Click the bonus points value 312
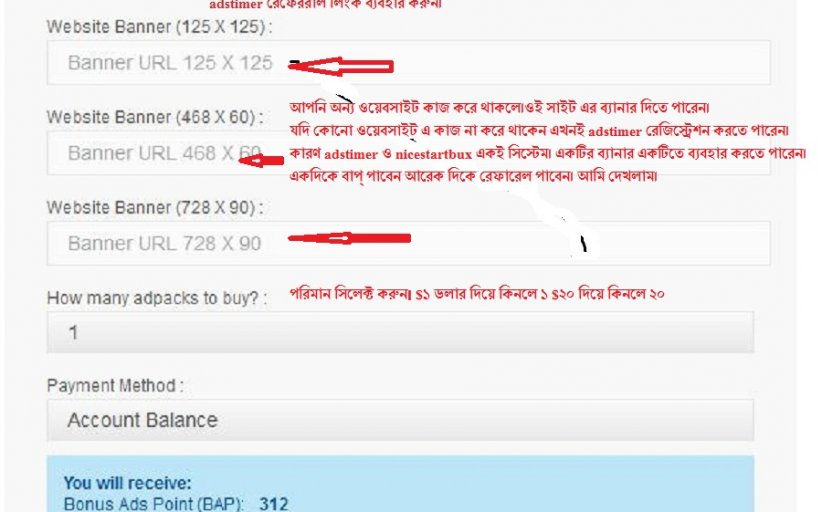This screenshot has height=512, width=822. click(x=274, y=504)
